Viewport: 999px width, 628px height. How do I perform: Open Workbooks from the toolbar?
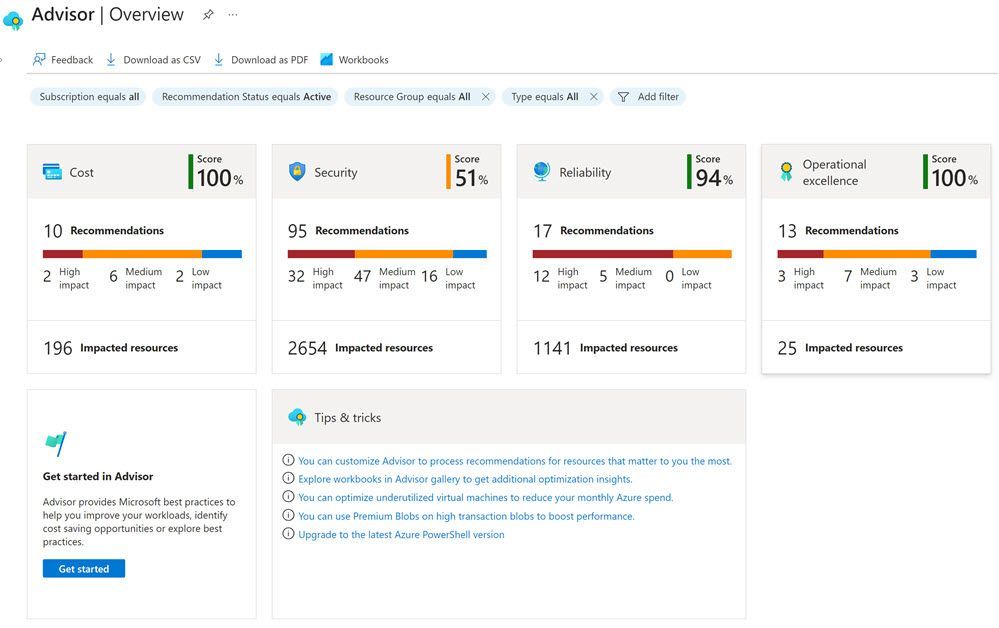tap(354, 60)
